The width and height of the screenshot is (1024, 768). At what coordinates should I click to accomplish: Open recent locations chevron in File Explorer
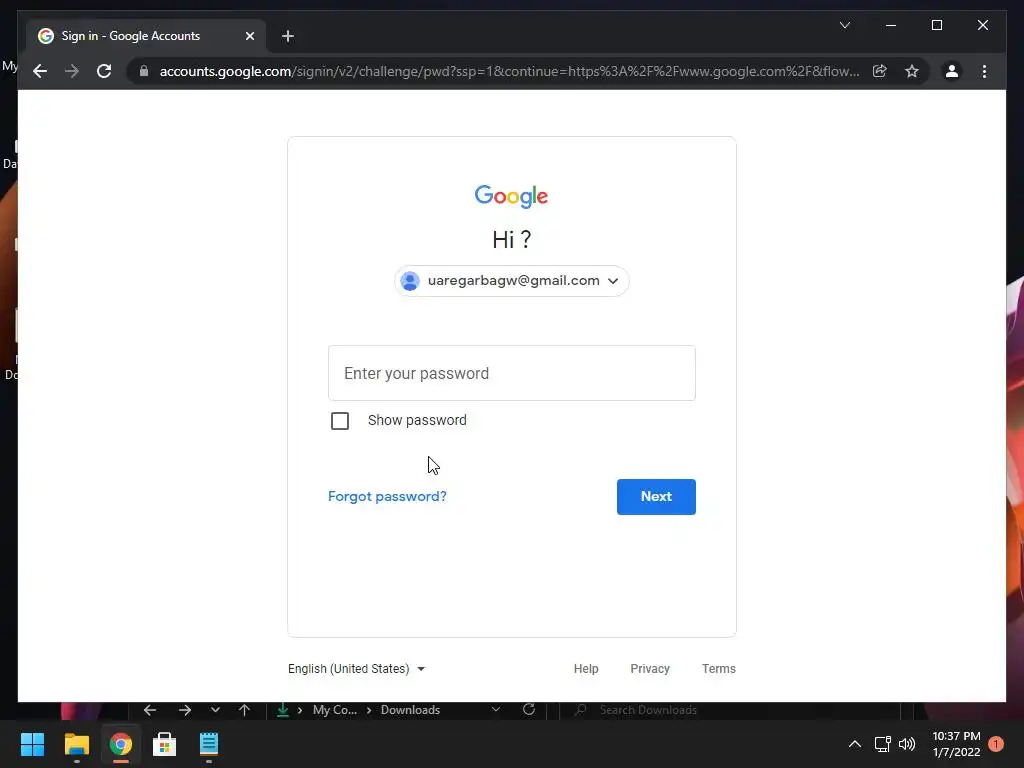click(x=215, y=710)
